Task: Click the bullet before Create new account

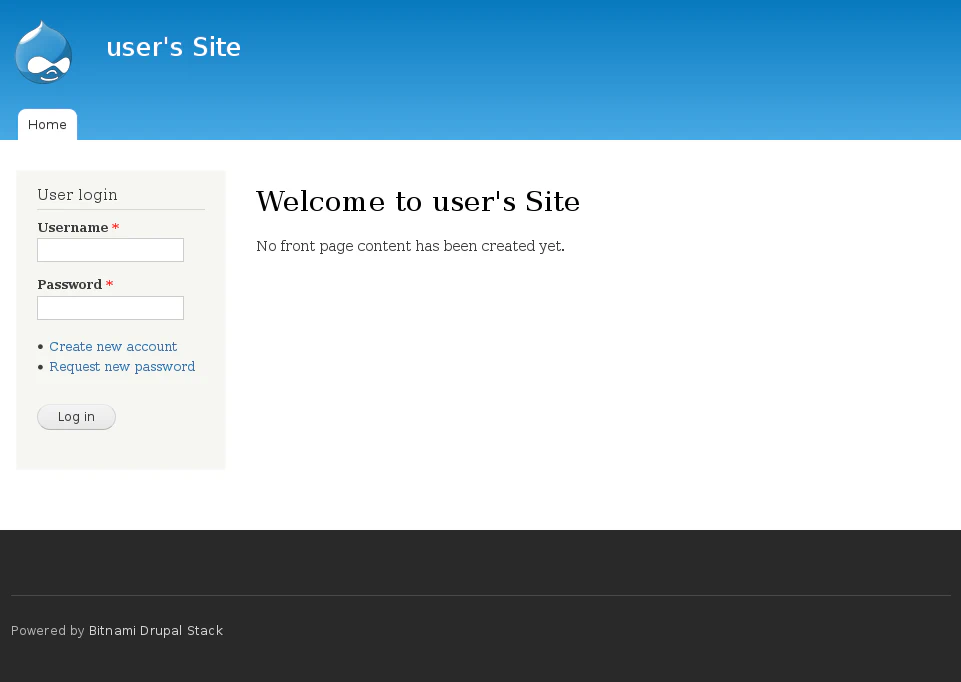Action: pos(40,347)
